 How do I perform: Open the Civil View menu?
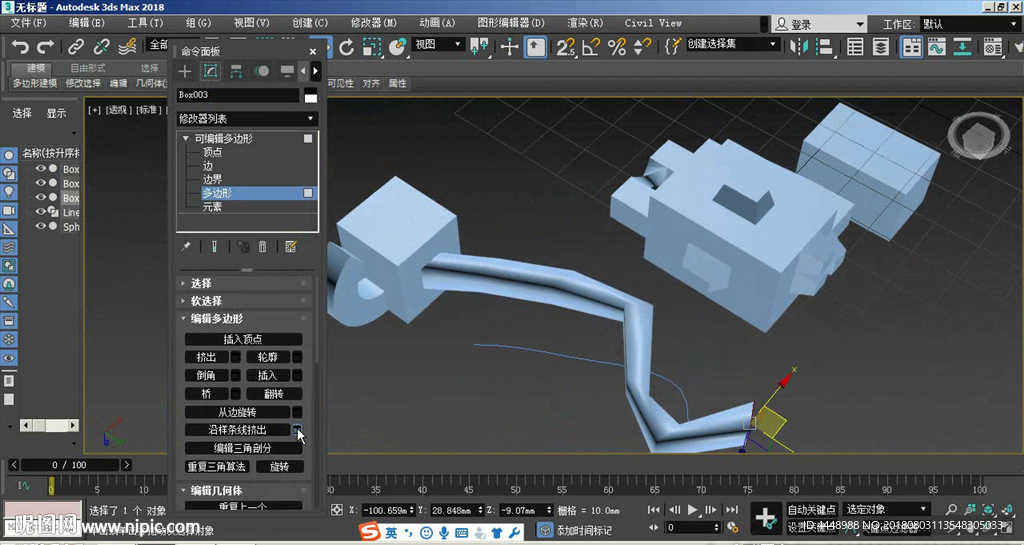click(653, 23)
